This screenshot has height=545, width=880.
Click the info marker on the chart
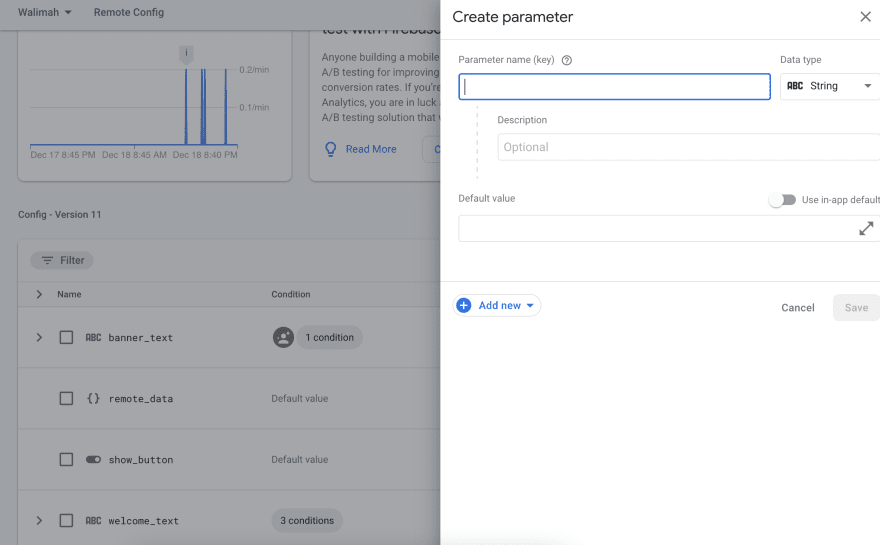[186, 54]
